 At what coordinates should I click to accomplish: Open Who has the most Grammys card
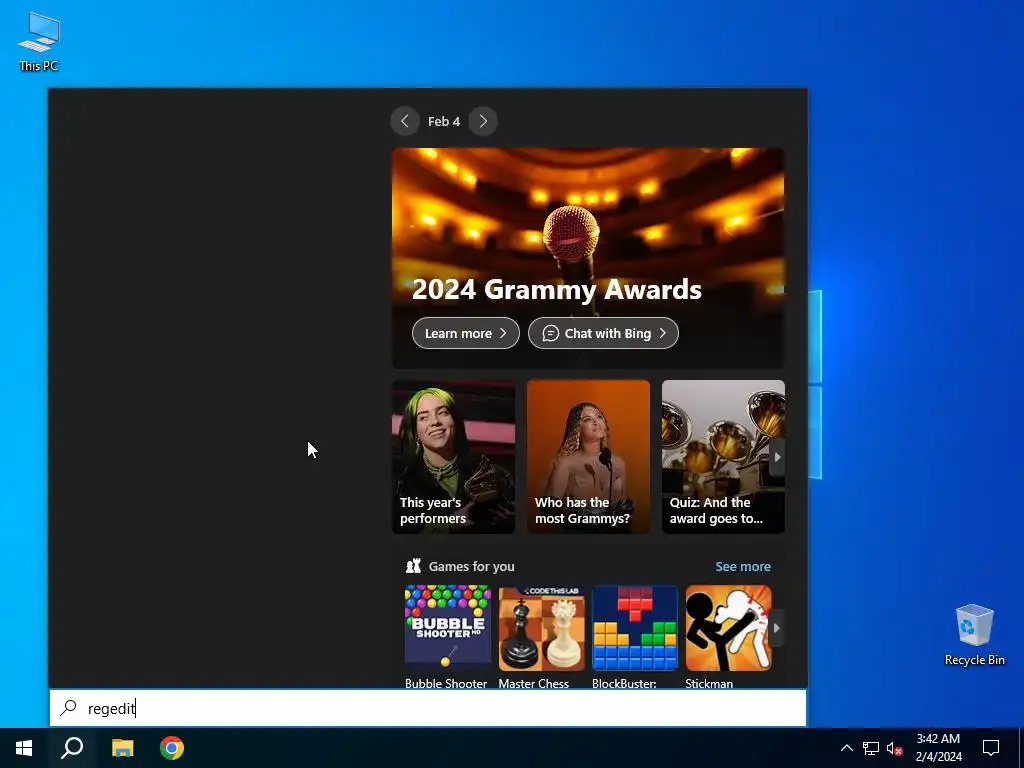[x=588, y=457]
